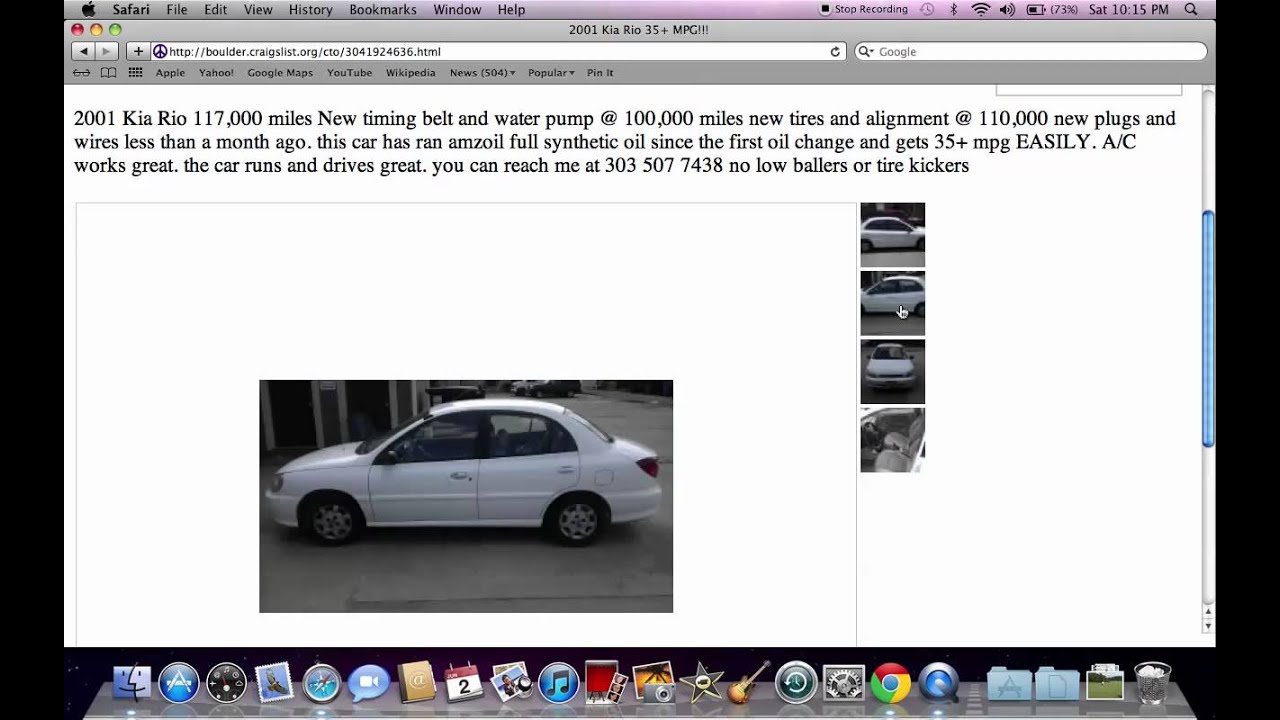The height and width of the screenshot is (720, 1280).
Task: Select the first car thumbnail
Action: [892, 235]
